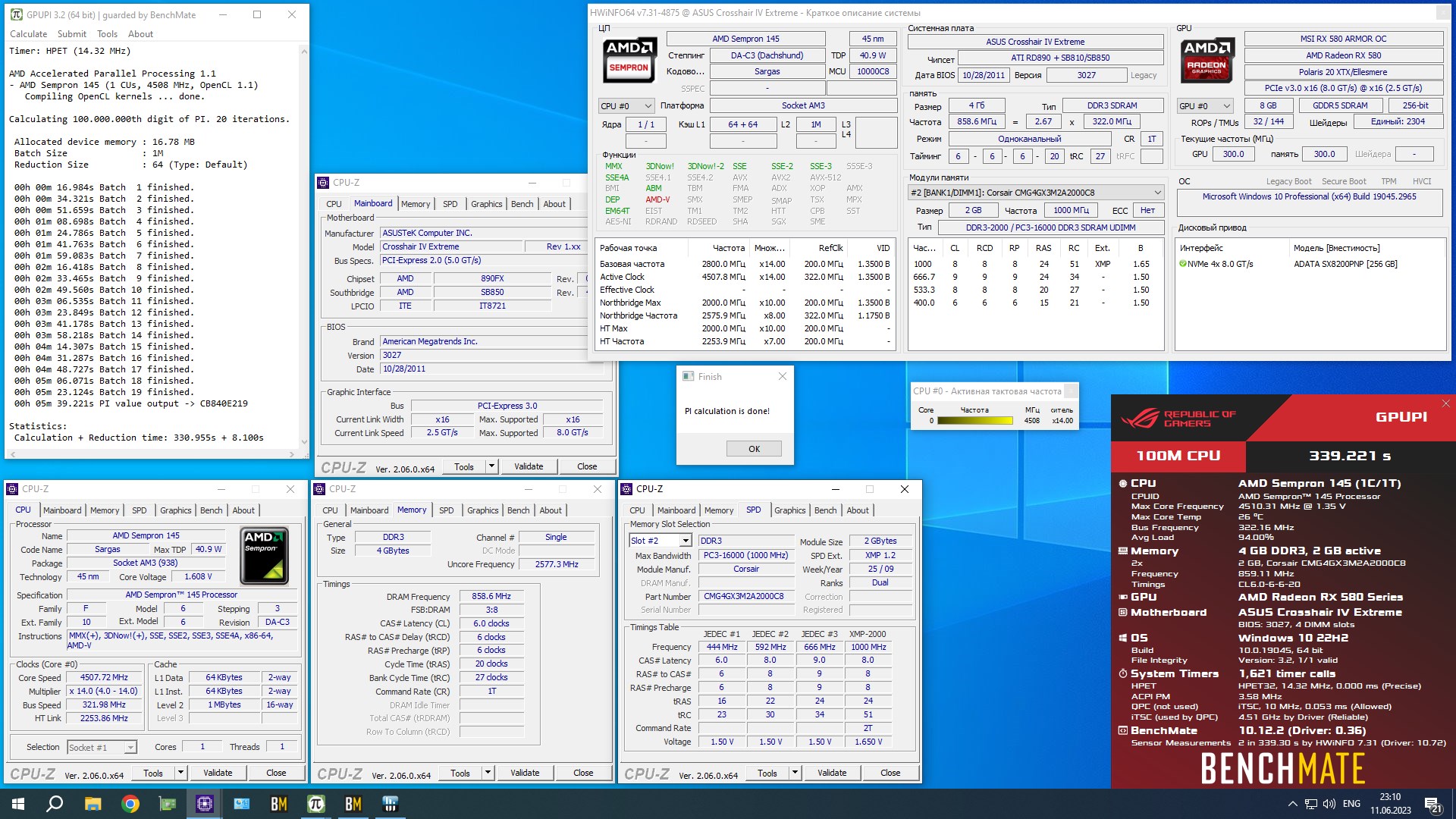Click OK in Finish dialog
The image size is (1456, 819).
pyautogui.click(x=754, y=449)
